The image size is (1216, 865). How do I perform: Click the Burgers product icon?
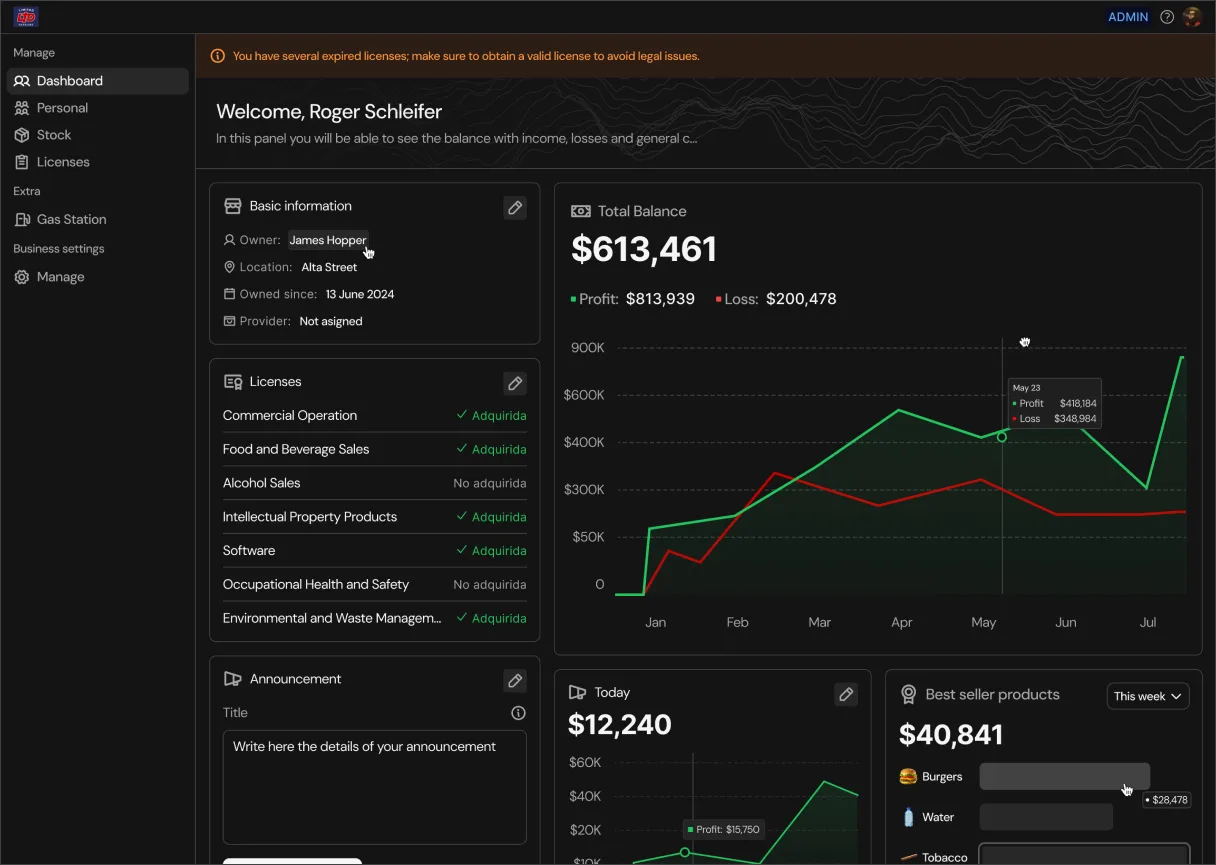(x=908, y=776)
